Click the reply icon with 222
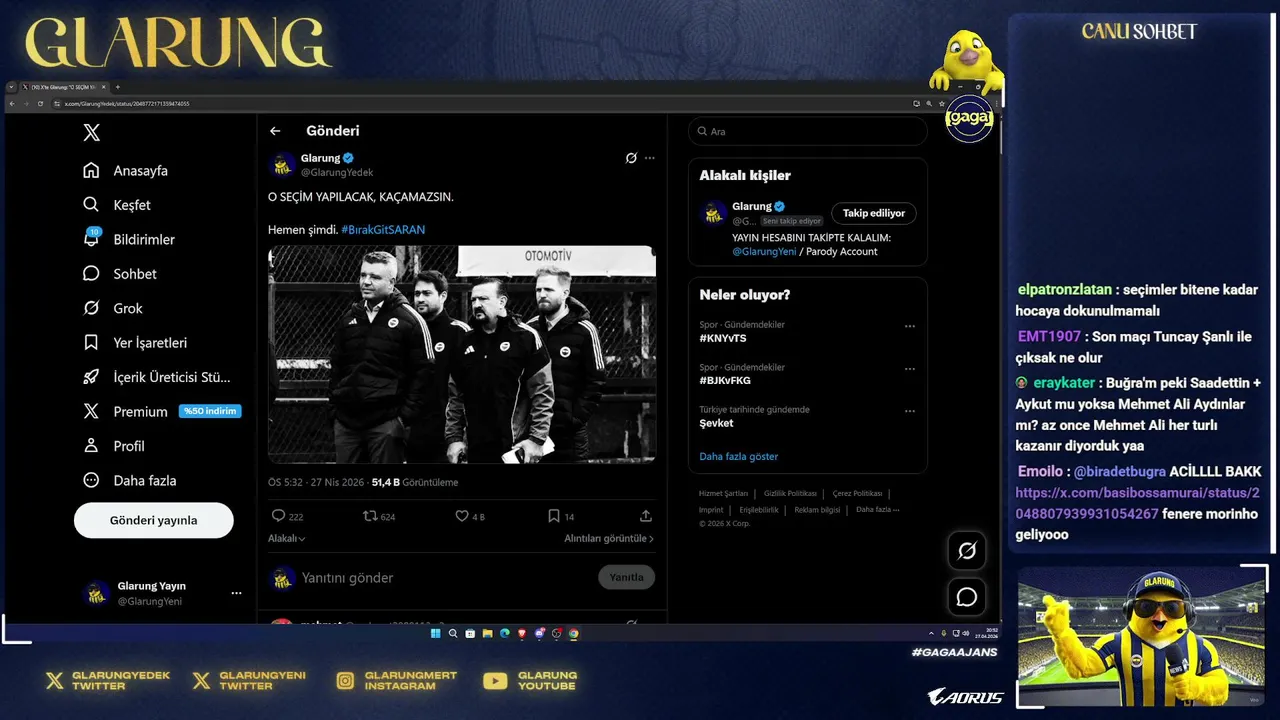 [278, 516]
